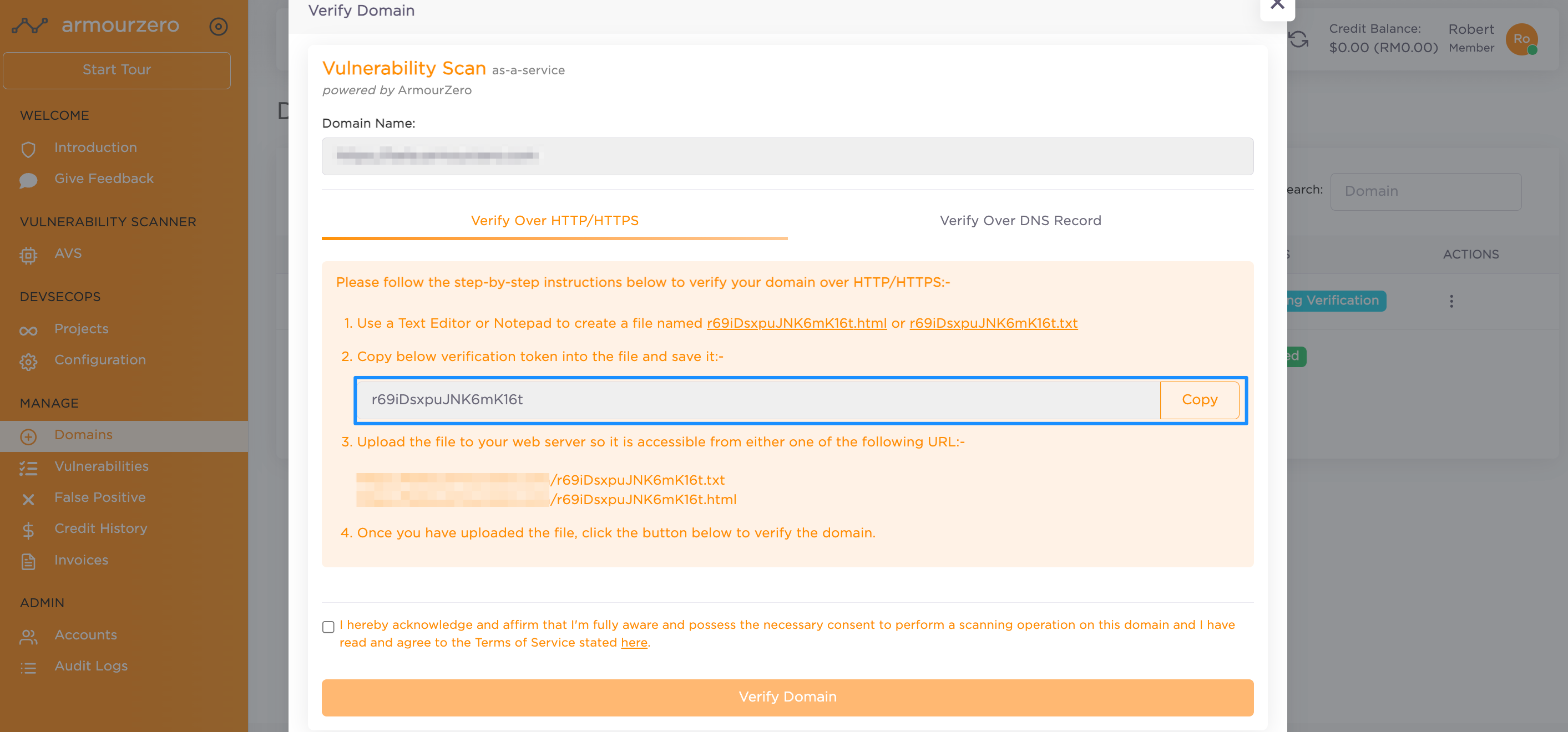
Task: Click the refresh icon near credit balance
Action: click(x=1298, y=39)
